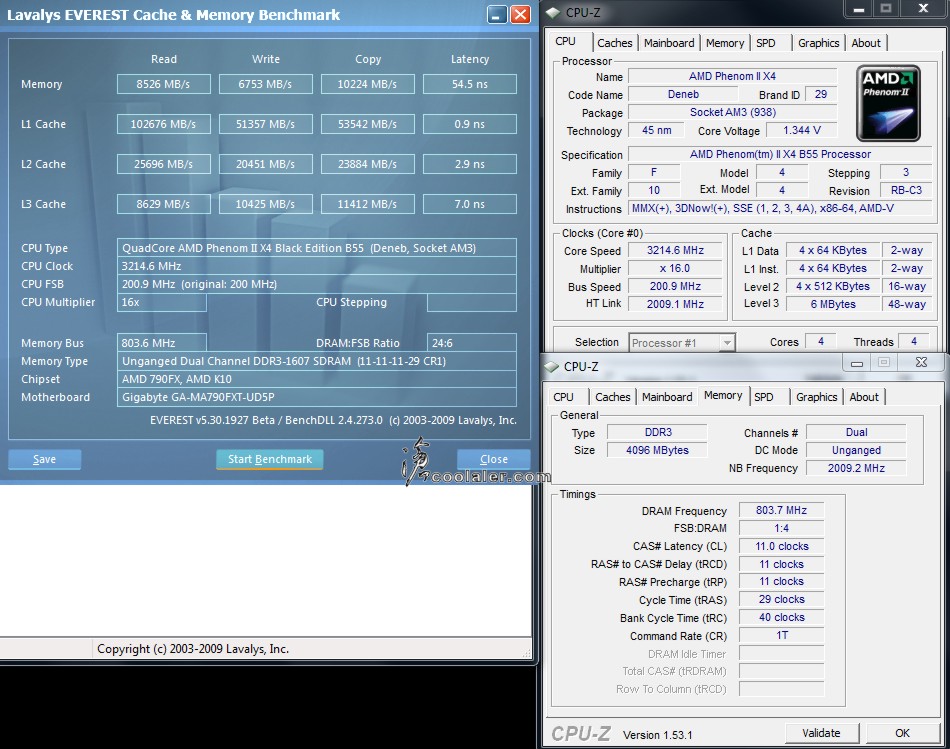The width and height of the screenshot is (950, 749).
Task: Open the Caches tab in the upper CPU-Z window
Action: point(614,43)
